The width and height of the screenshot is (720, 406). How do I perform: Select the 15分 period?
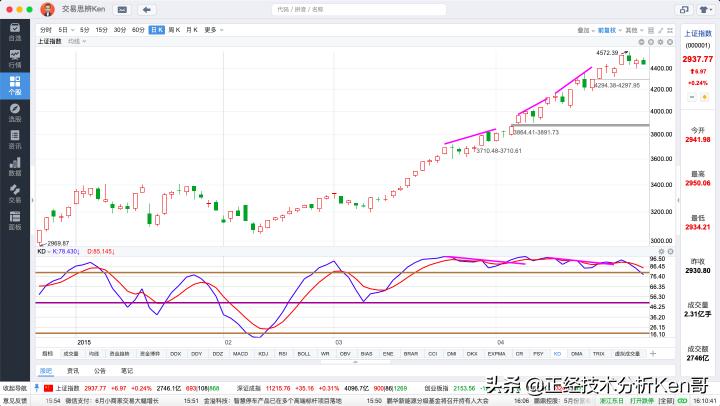[101, 30]
